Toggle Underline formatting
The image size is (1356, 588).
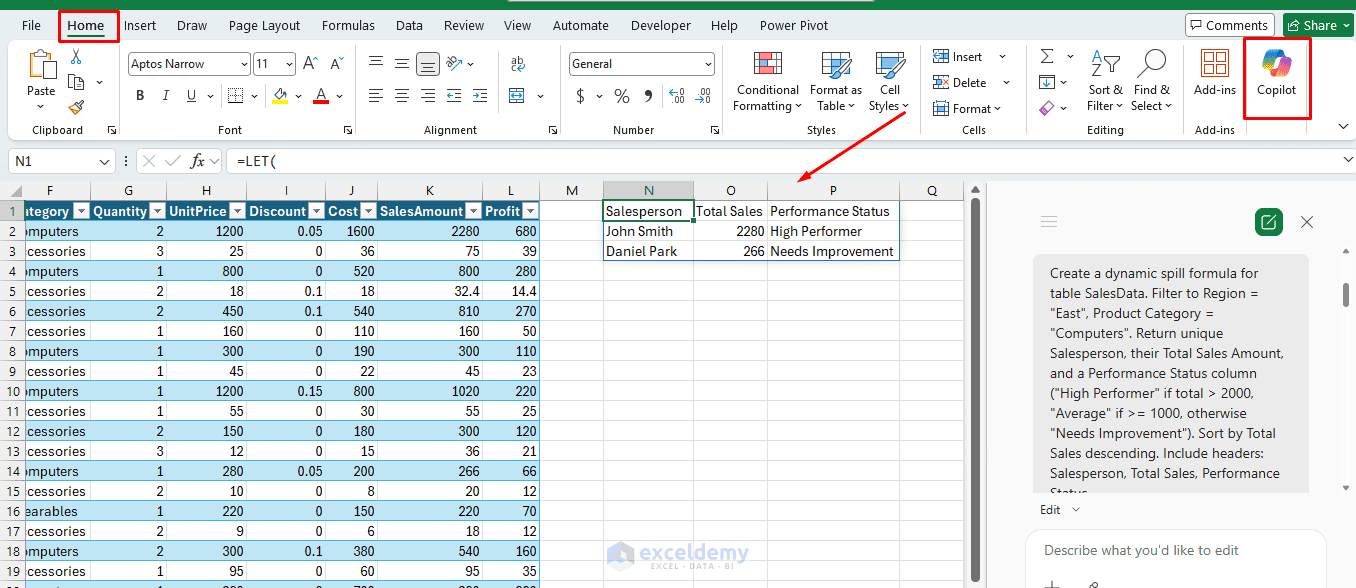(x=192, y=96)
